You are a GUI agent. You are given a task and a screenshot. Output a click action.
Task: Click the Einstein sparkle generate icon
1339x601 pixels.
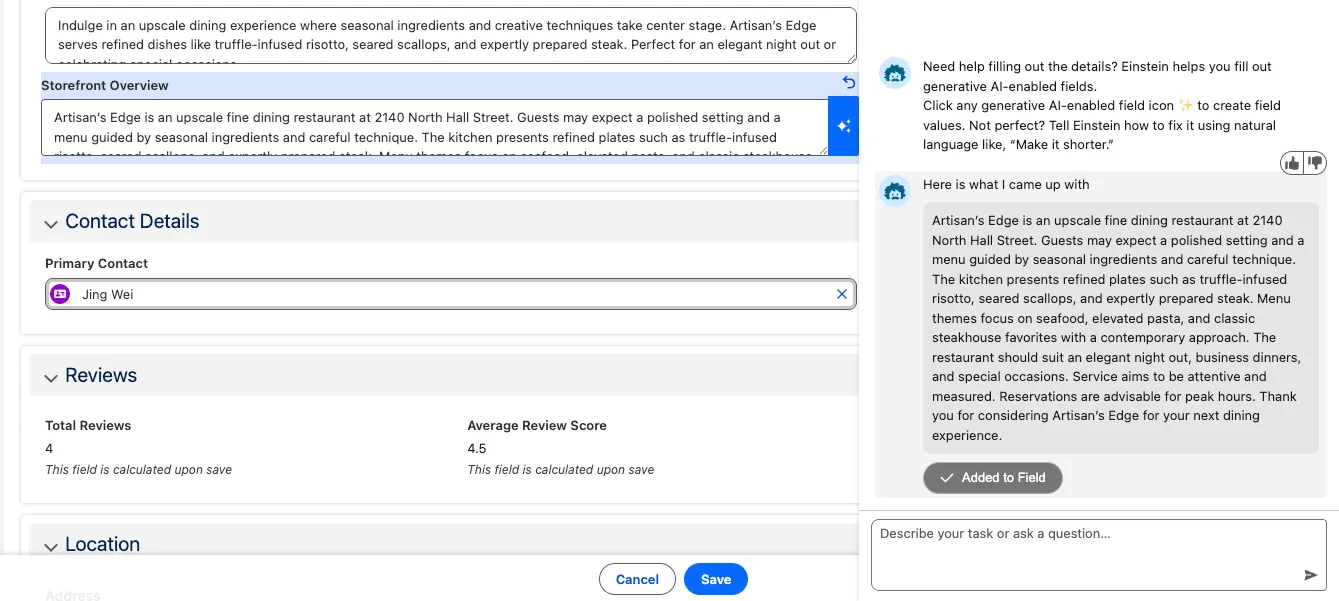[x=843, y=126]
